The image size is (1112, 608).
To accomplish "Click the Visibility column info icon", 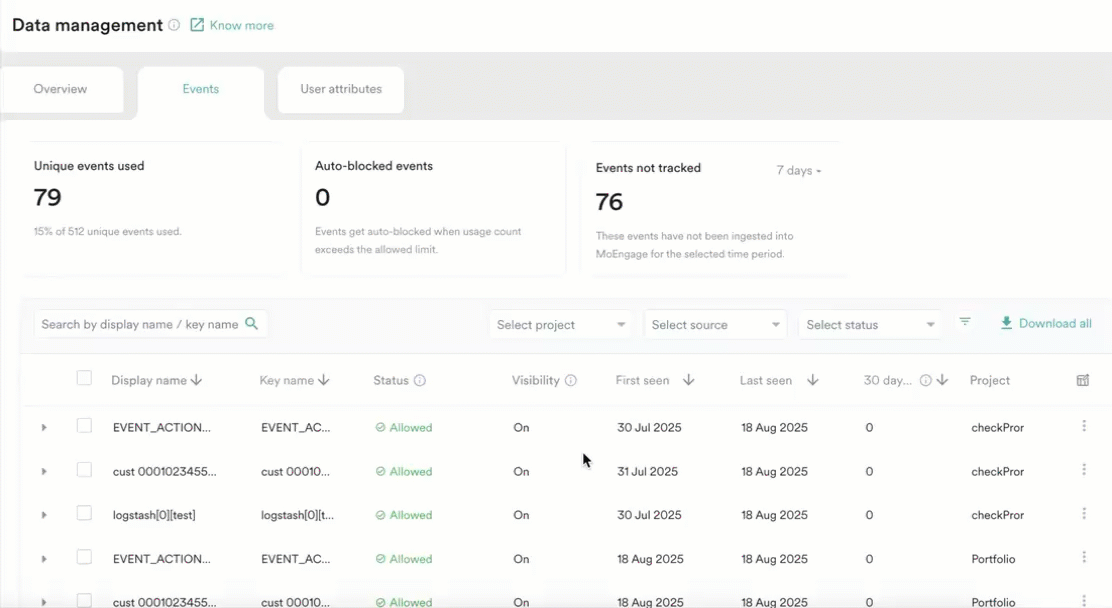I will tap(571, 380).
